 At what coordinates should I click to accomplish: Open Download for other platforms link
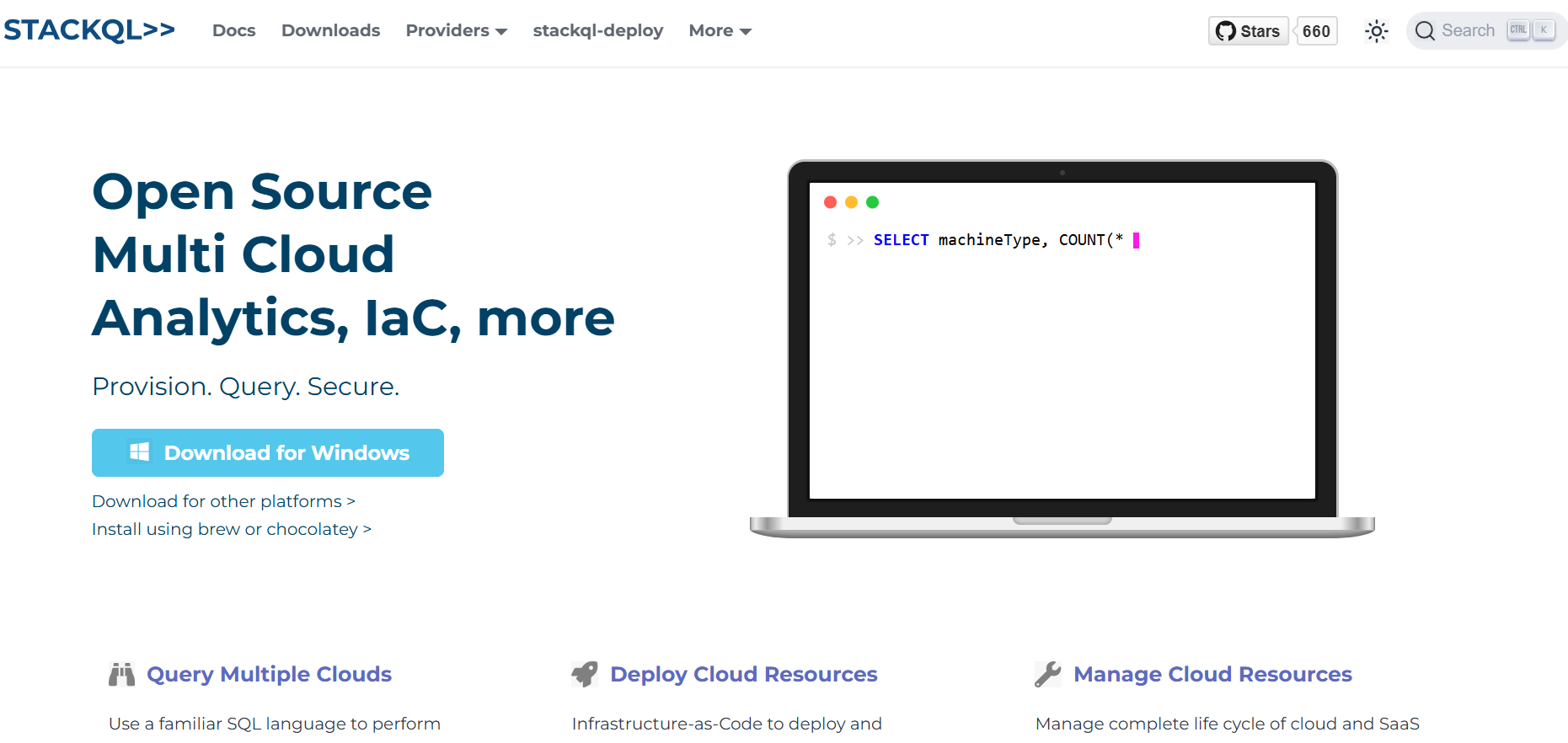(x=223, y=501)
